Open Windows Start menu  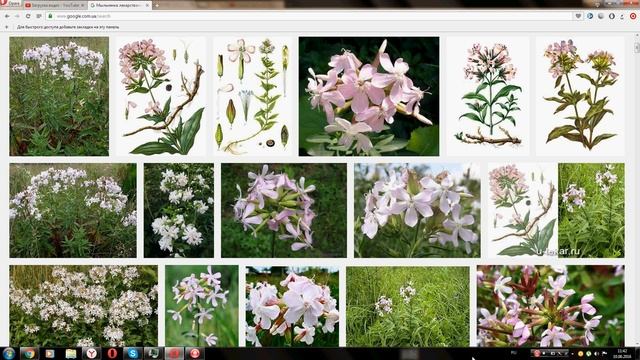(9, 353)
